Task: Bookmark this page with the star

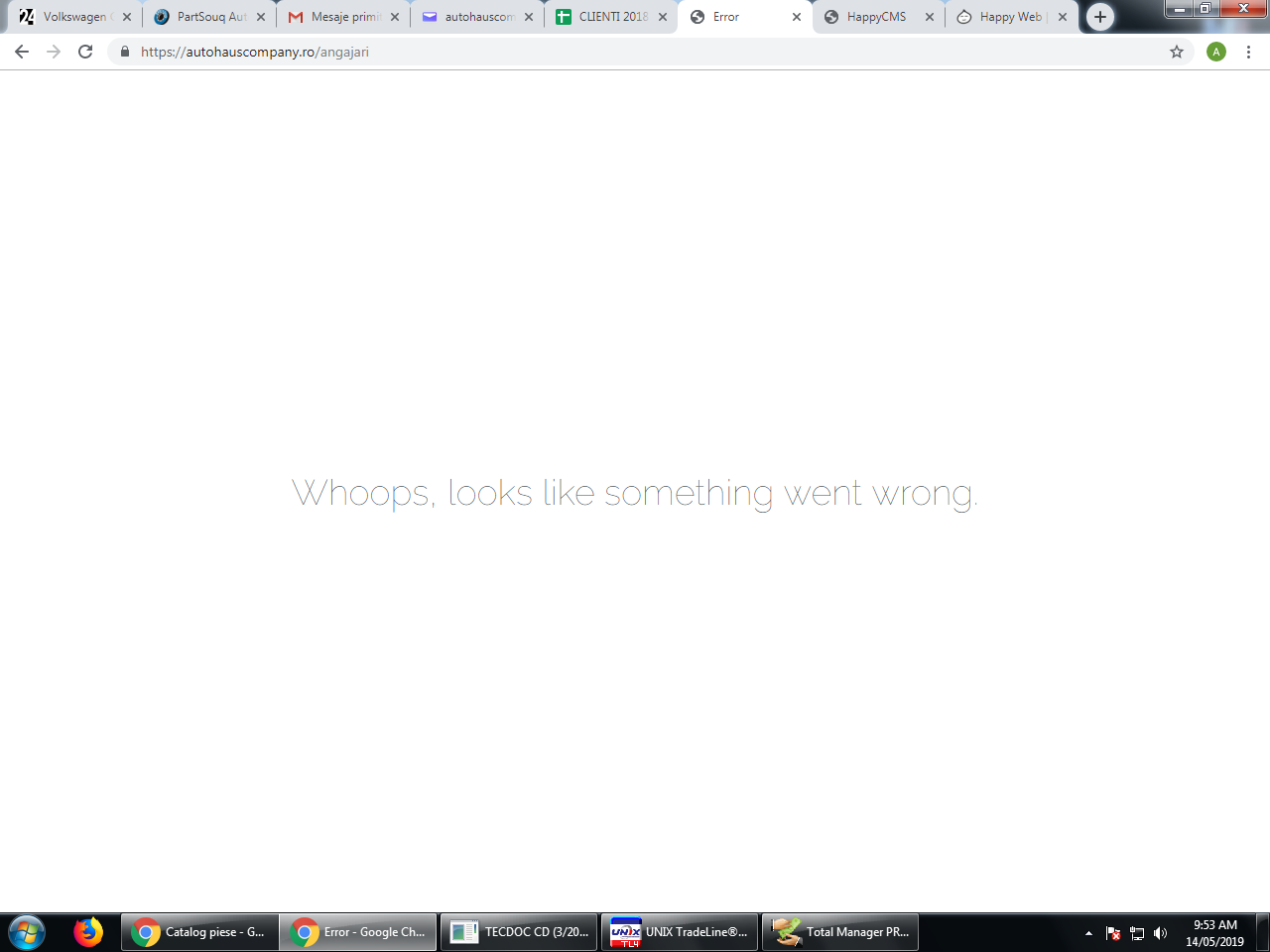Action: point(1177,52)
